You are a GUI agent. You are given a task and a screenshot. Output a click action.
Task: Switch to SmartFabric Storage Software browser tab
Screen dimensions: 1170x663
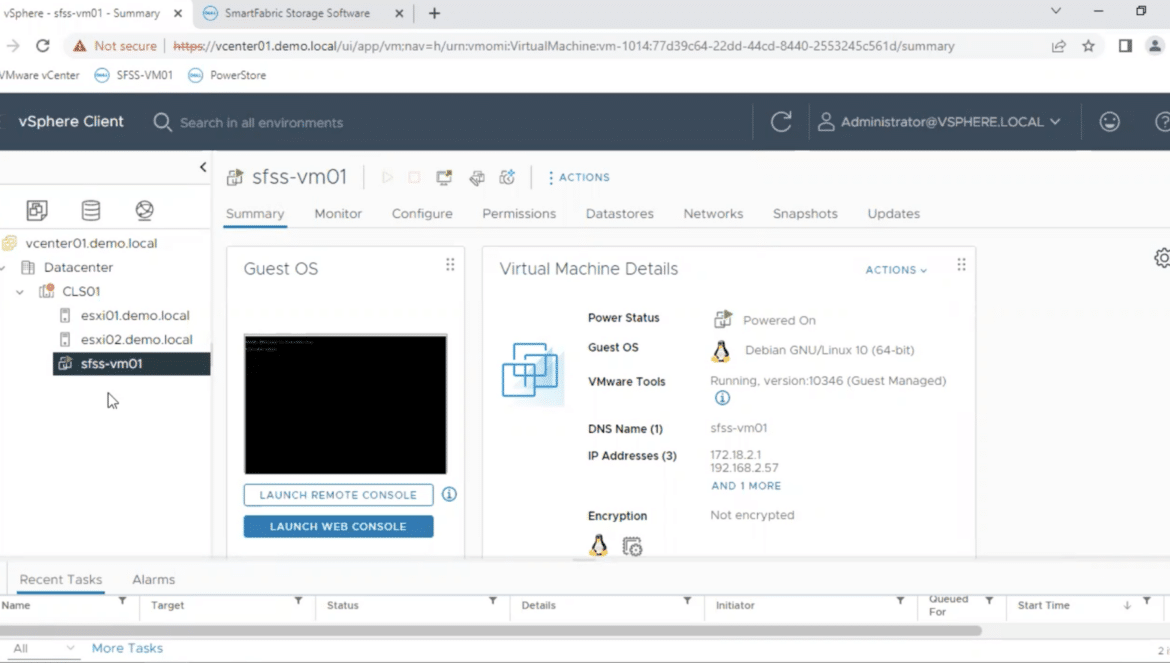coord(297,13)
